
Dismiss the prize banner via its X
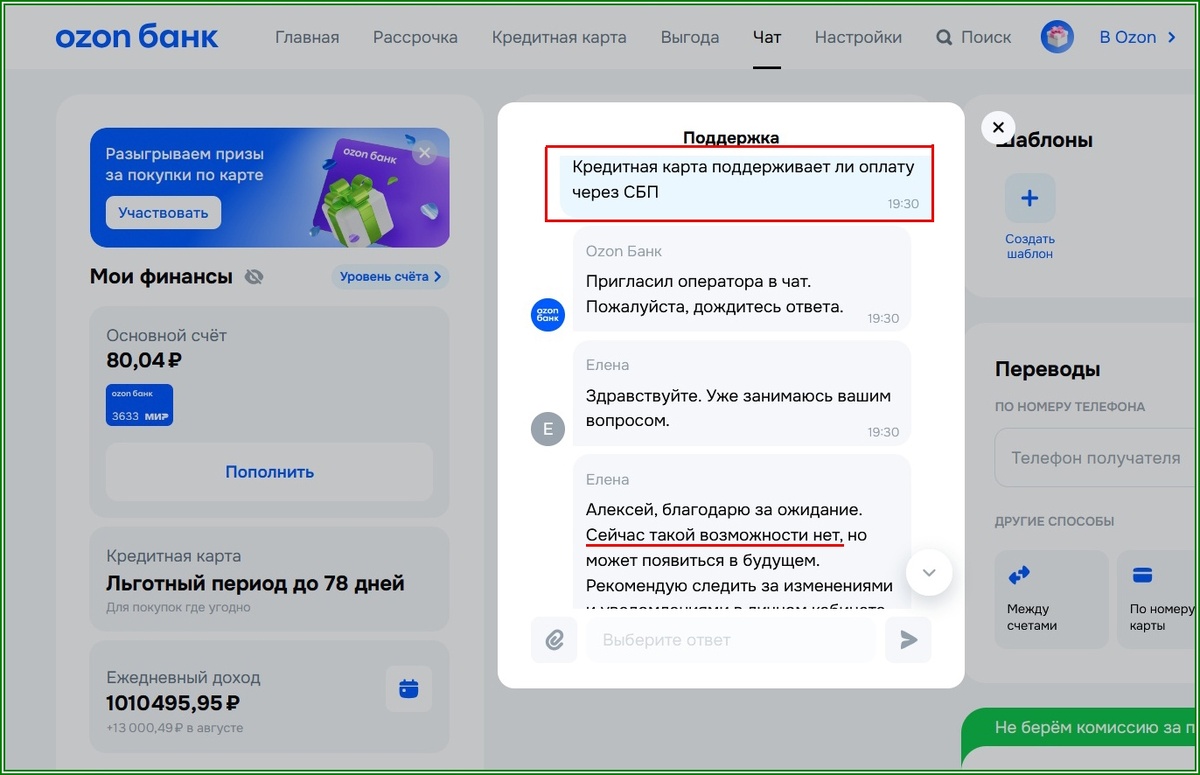tap(424, 152)
